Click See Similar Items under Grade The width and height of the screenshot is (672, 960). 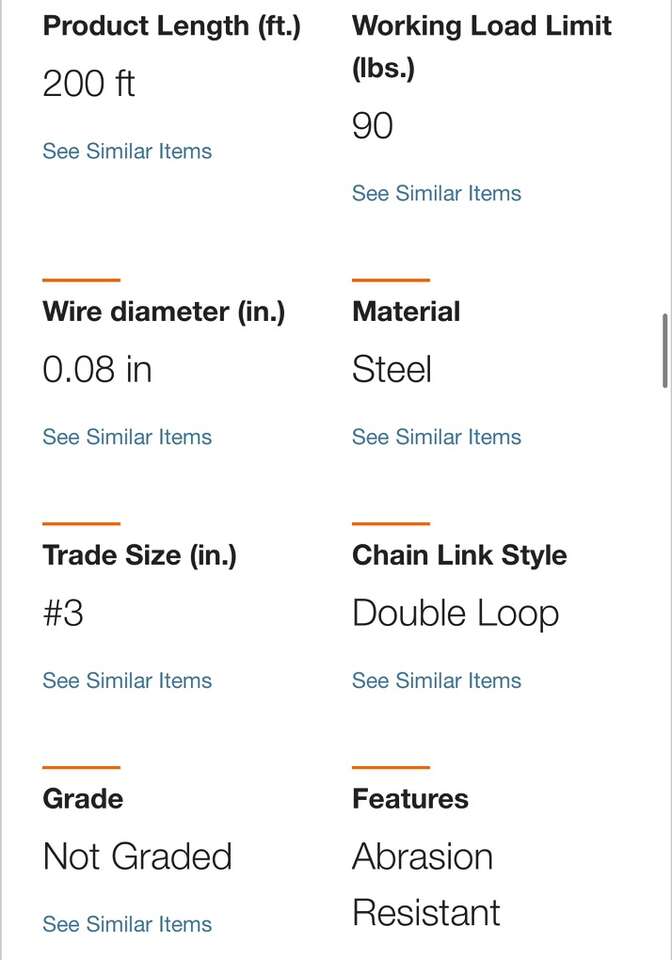click(127, 924)
